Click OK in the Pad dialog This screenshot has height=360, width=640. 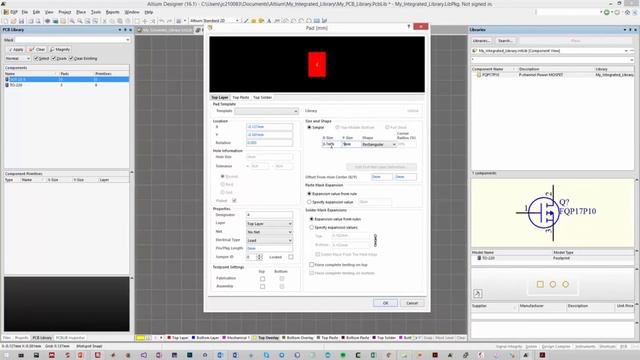pos(385,303)
